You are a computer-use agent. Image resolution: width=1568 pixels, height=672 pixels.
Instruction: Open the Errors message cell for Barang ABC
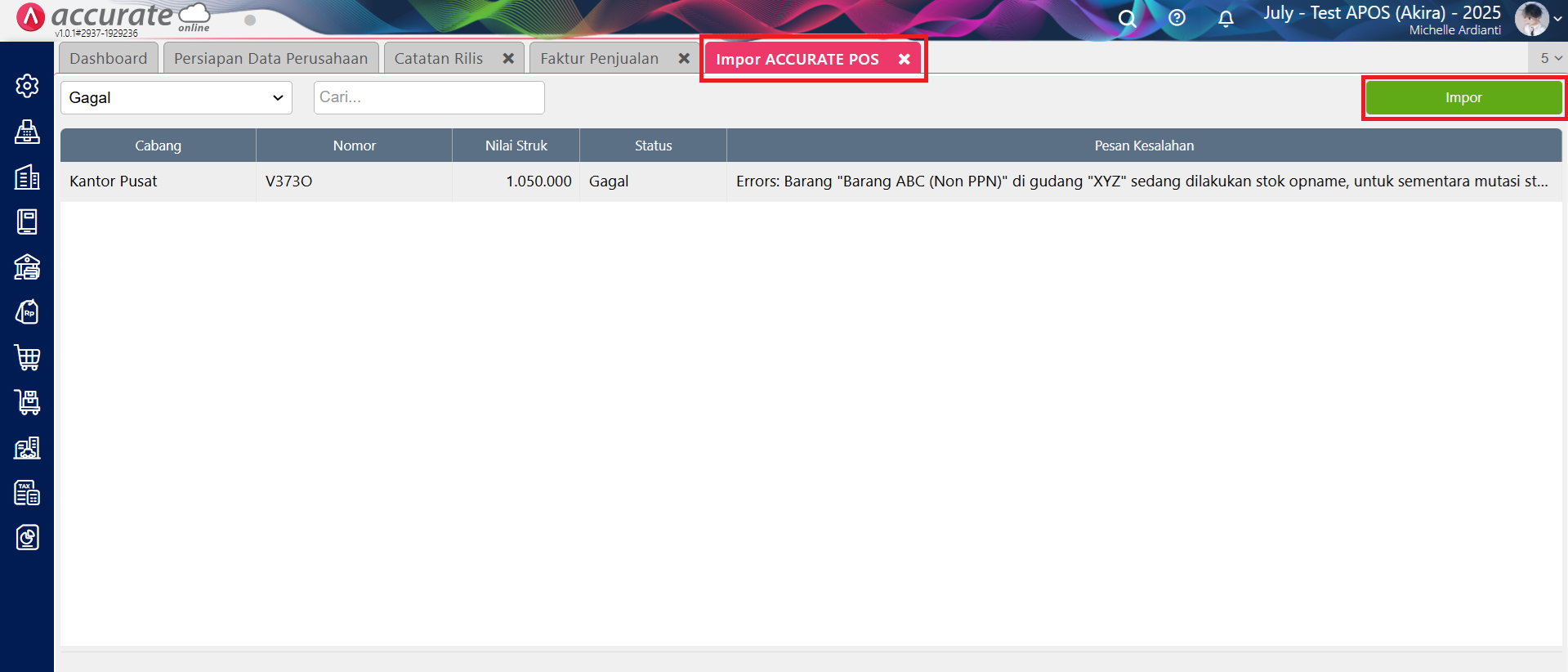pos(1144,181)
